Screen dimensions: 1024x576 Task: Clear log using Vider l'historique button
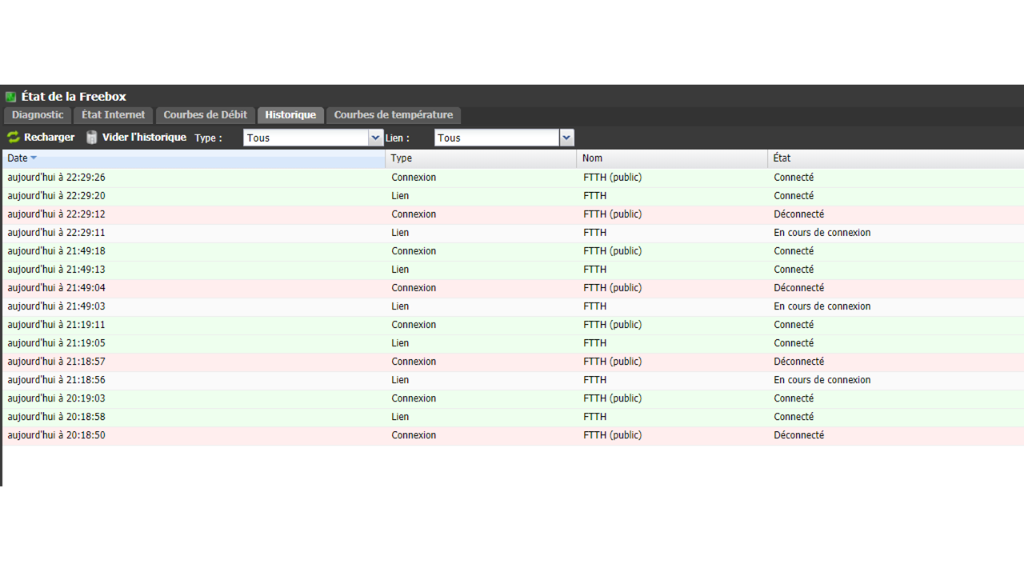point(136,137)
